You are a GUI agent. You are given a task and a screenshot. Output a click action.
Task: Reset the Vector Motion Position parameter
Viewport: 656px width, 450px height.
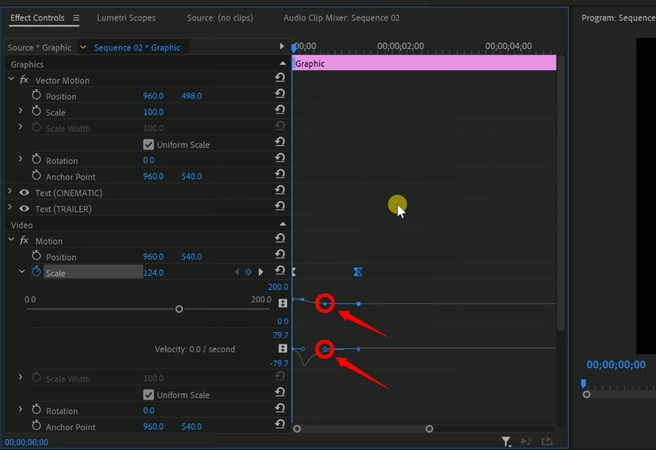281,96
